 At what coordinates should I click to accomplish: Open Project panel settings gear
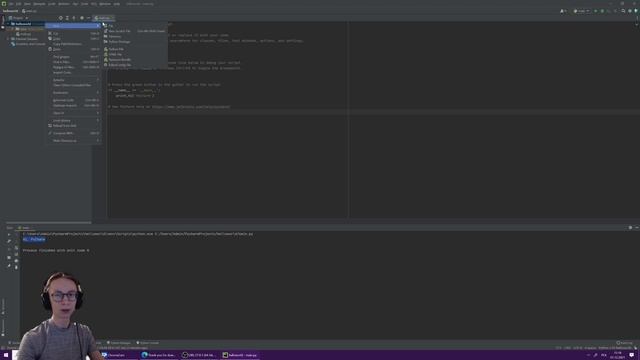click(x=82, y=18)
